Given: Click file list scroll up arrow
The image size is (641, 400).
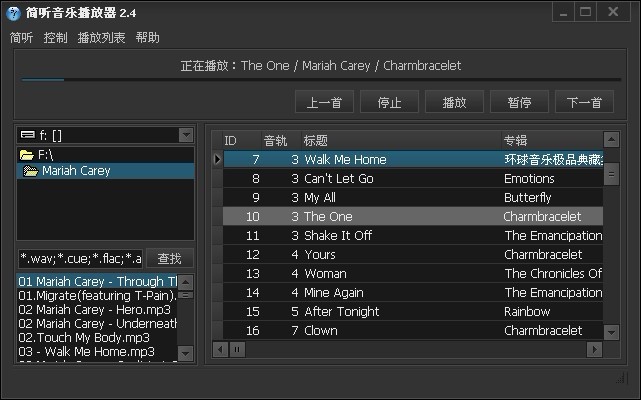Looking at the screenshot, I should pos(186,282).
